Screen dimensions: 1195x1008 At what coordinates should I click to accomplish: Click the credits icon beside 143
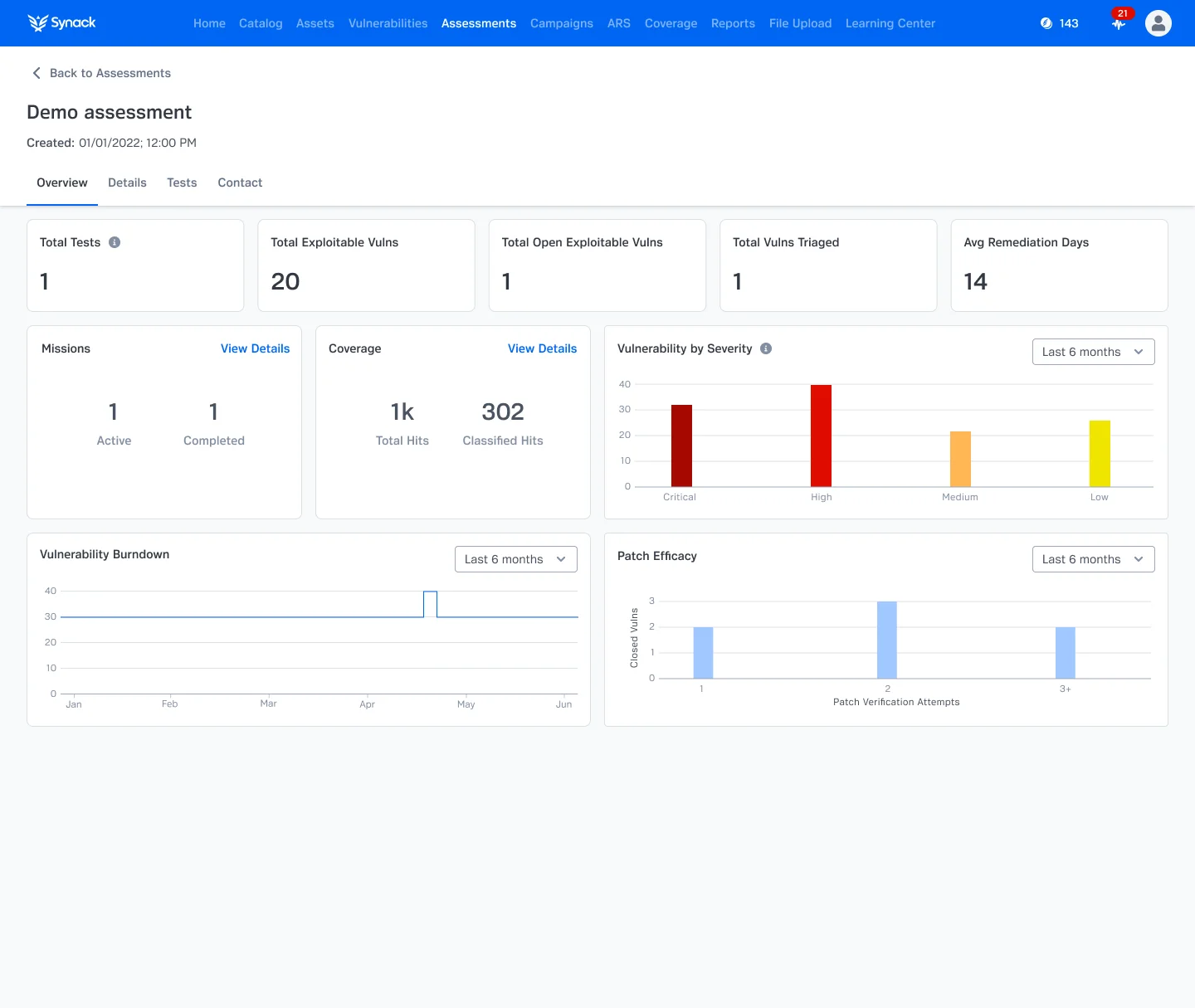click(1046, 23)
